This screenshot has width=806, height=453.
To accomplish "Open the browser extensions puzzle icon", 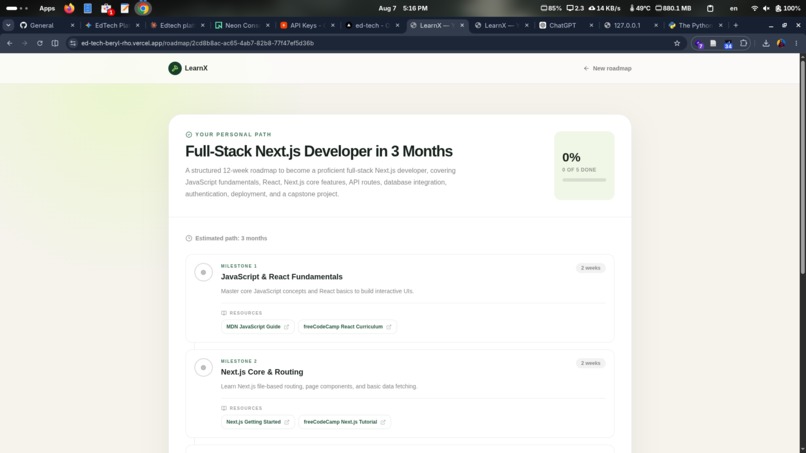I will tap(743, 44).
